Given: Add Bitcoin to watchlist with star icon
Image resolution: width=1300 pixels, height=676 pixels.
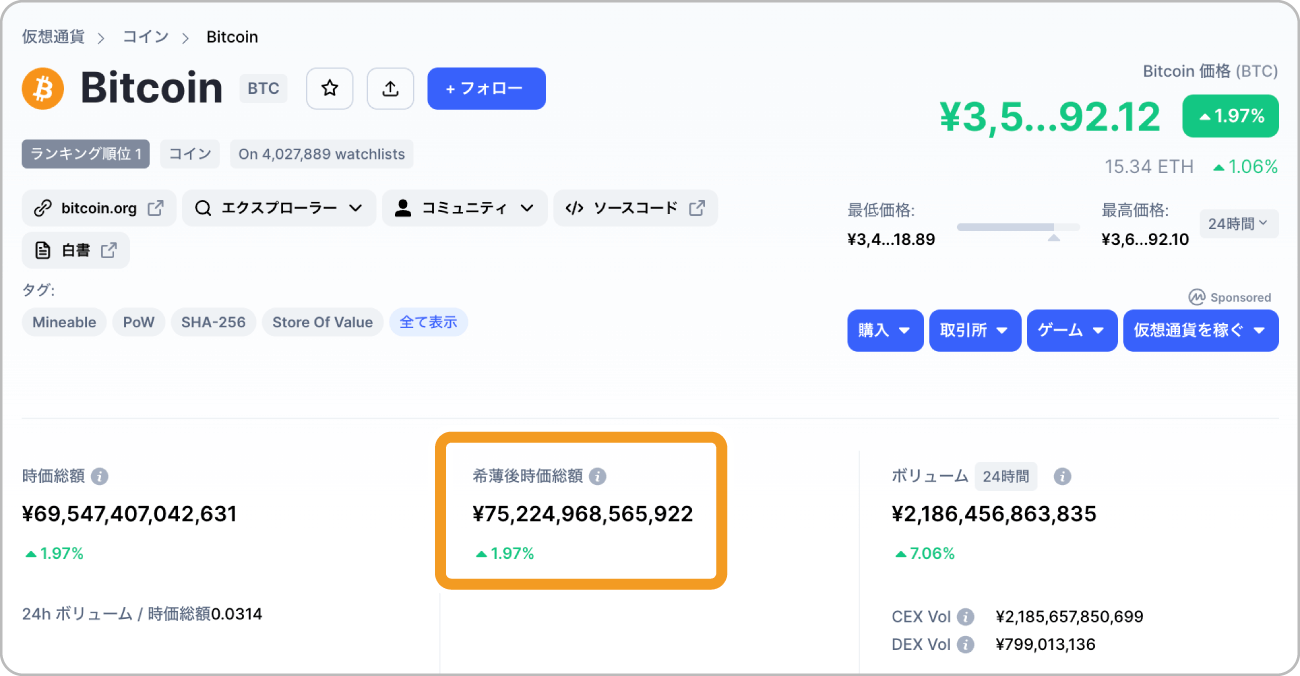Looking at the screenshot, I should (329, 88).
